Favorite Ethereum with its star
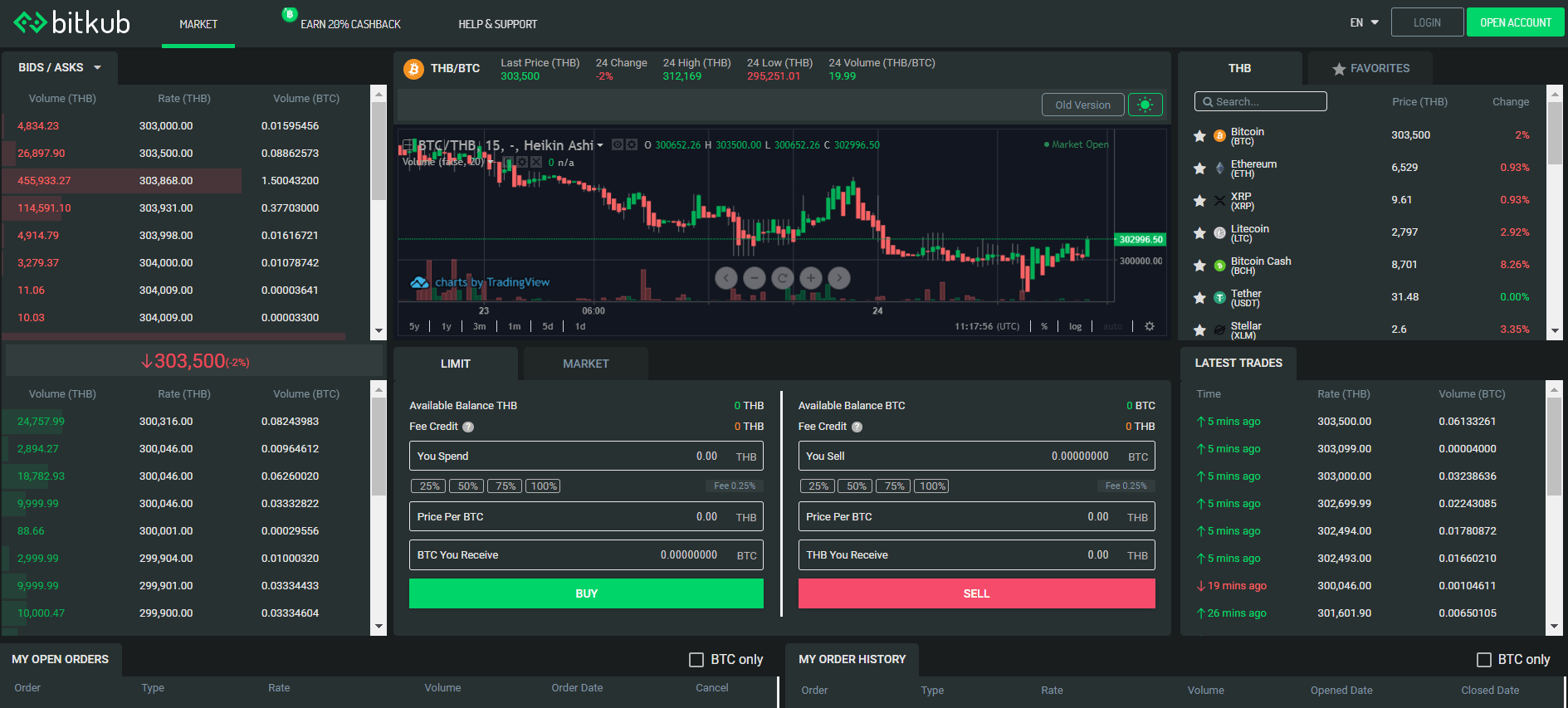Screen dimensions: 1568x708 point(1199,168)
